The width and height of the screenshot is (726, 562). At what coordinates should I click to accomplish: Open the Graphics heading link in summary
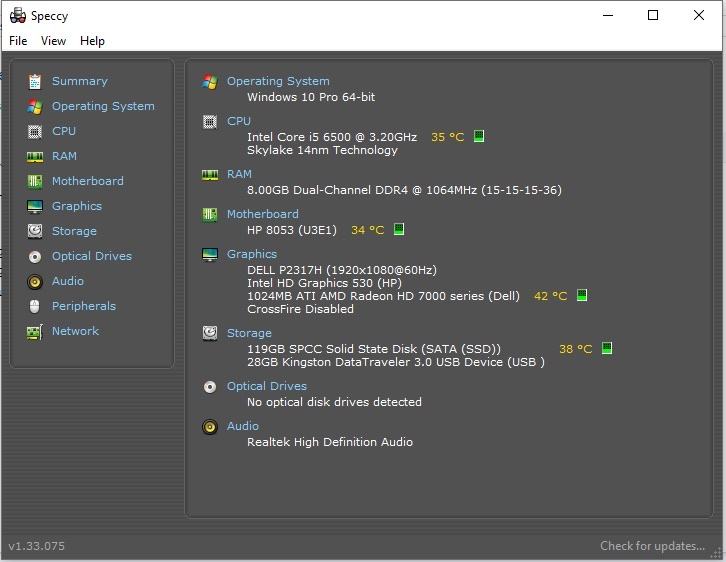[x=251, y=254]
